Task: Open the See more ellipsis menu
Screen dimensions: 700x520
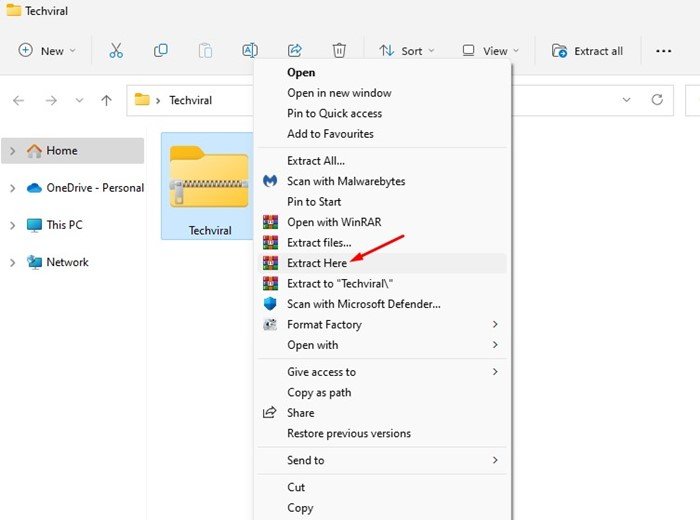Action: pos(663,51)
